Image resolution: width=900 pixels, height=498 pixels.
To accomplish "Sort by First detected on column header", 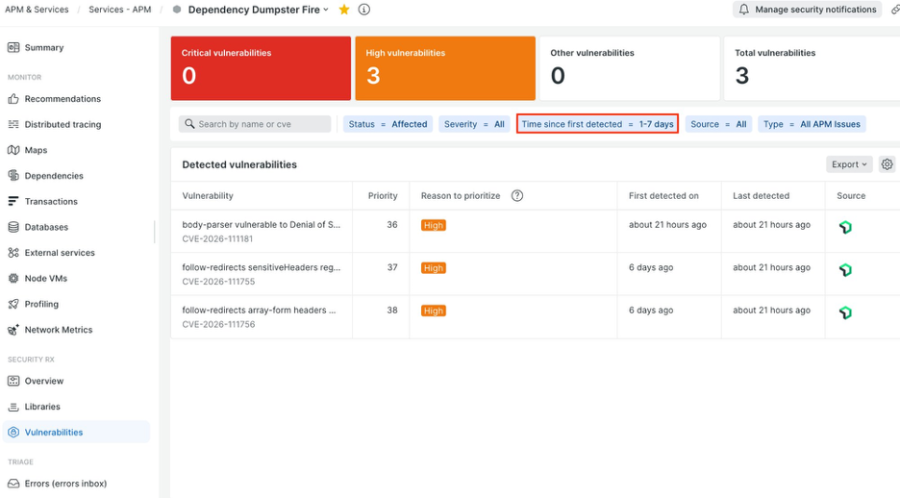I will (x=664, y=196).
